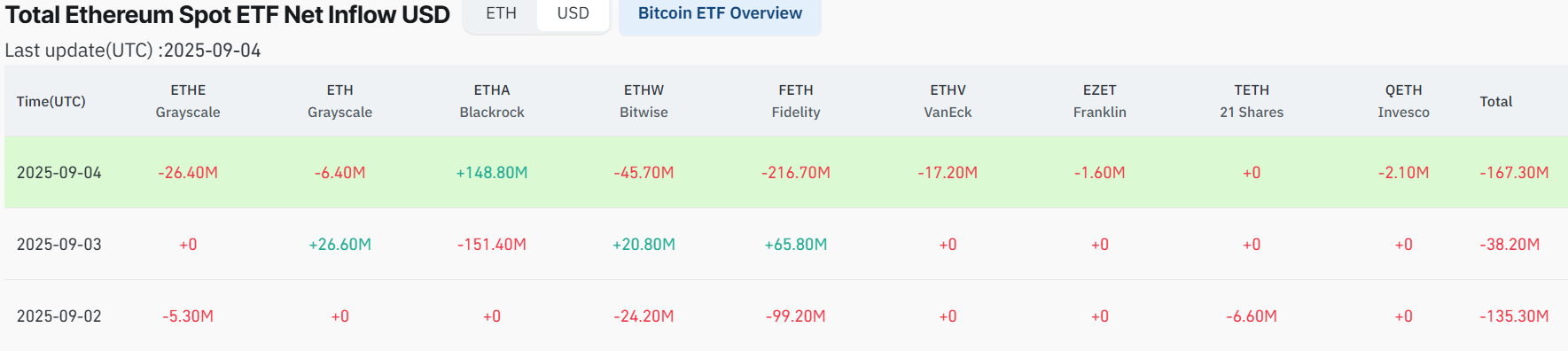The height and width of the screenshot is (351, 1568).
Task: Click the -151.40M ETHA value
Action: point(492,245)
